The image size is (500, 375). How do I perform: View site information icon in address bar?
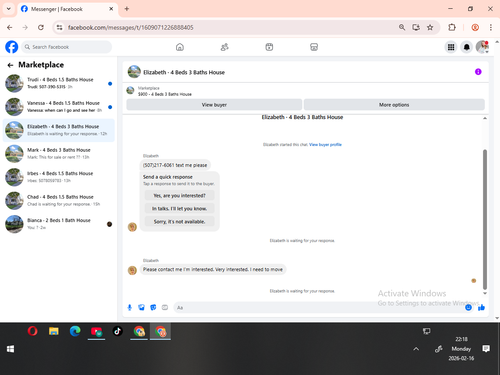click(x=59, y=27)
